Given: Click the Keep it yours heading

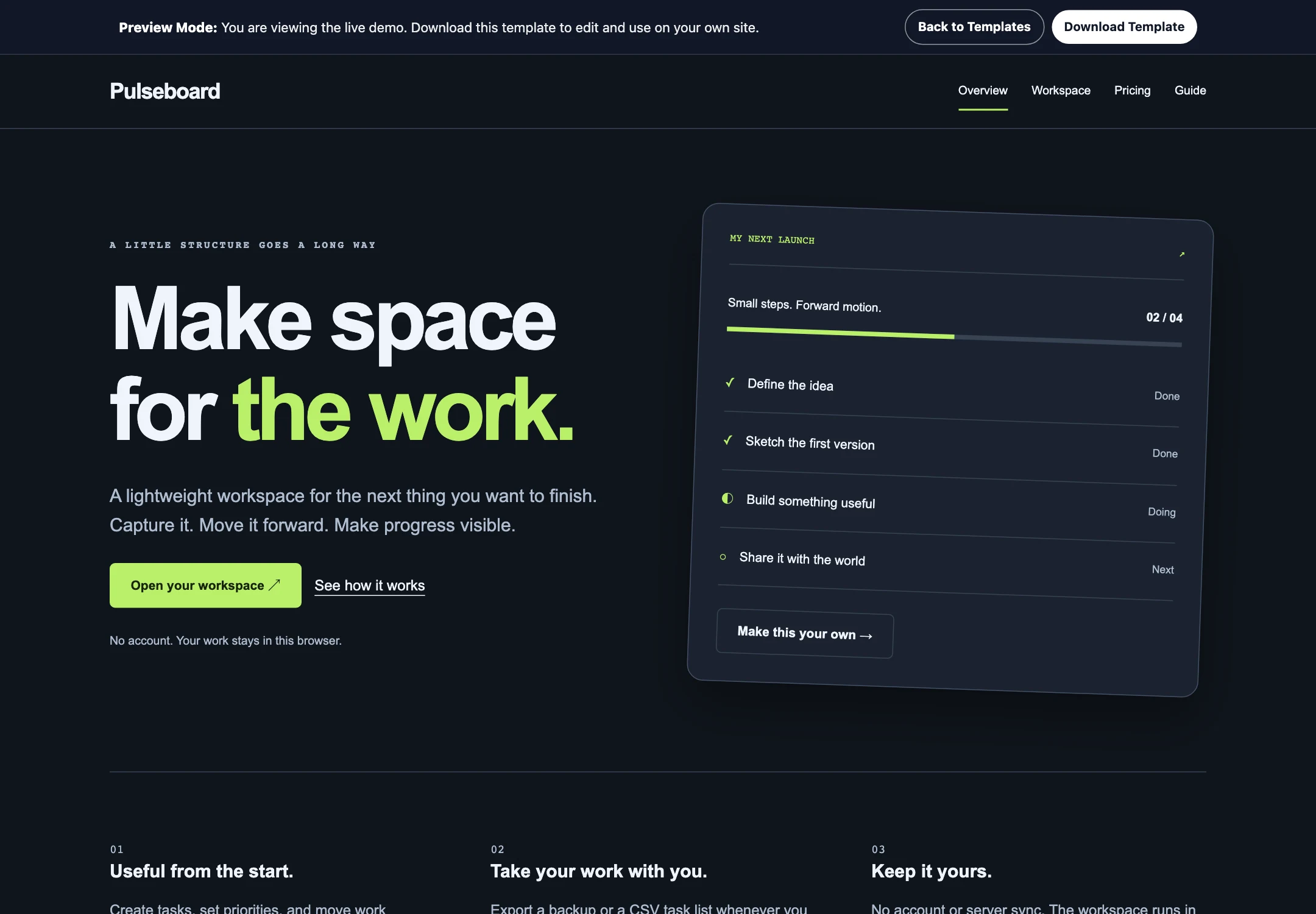Looking at the screenshot, I should (x=931, y=871).
